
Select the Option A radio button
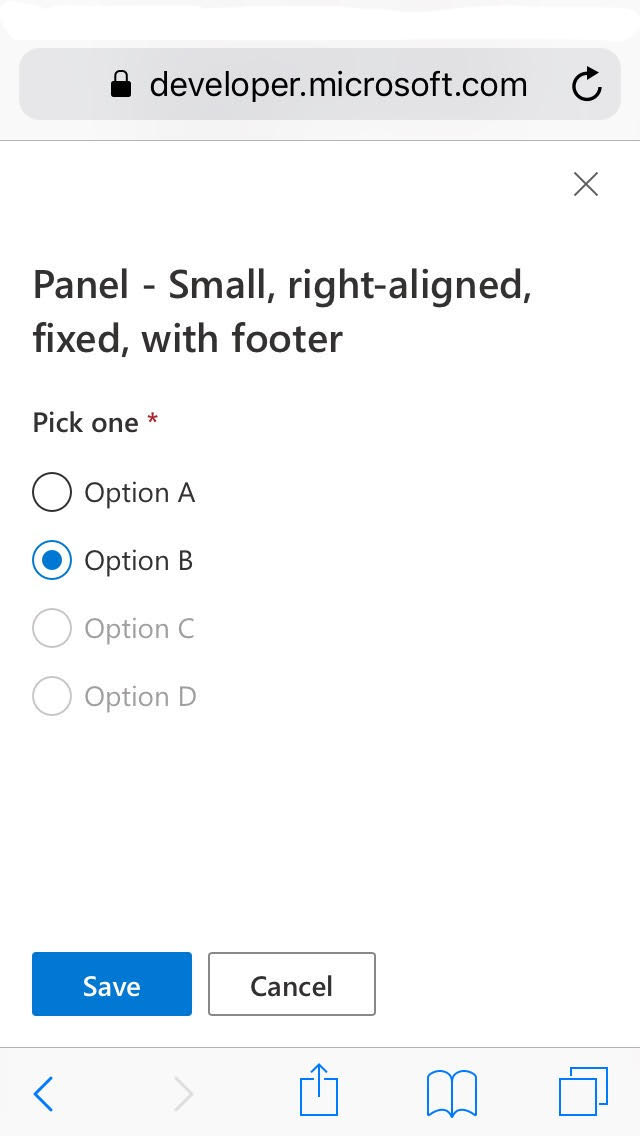point(51,492)
